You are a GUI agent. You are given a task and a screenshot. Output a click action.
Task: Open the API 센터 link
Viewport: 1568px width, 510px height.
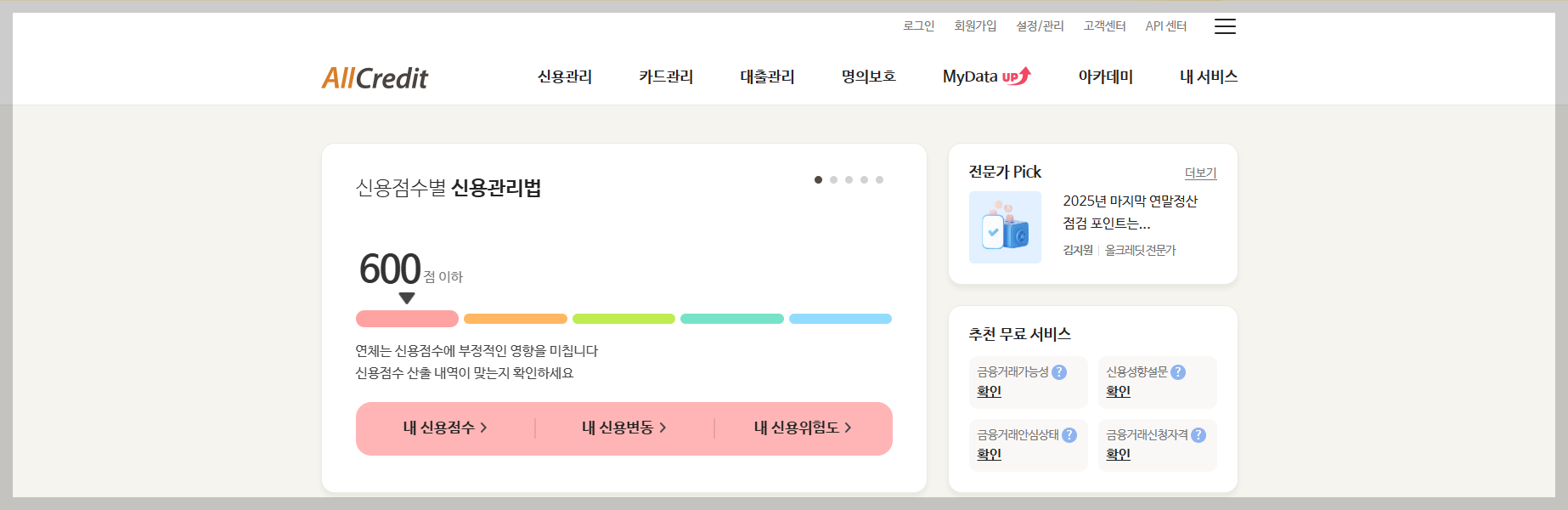coord(1165,26)
